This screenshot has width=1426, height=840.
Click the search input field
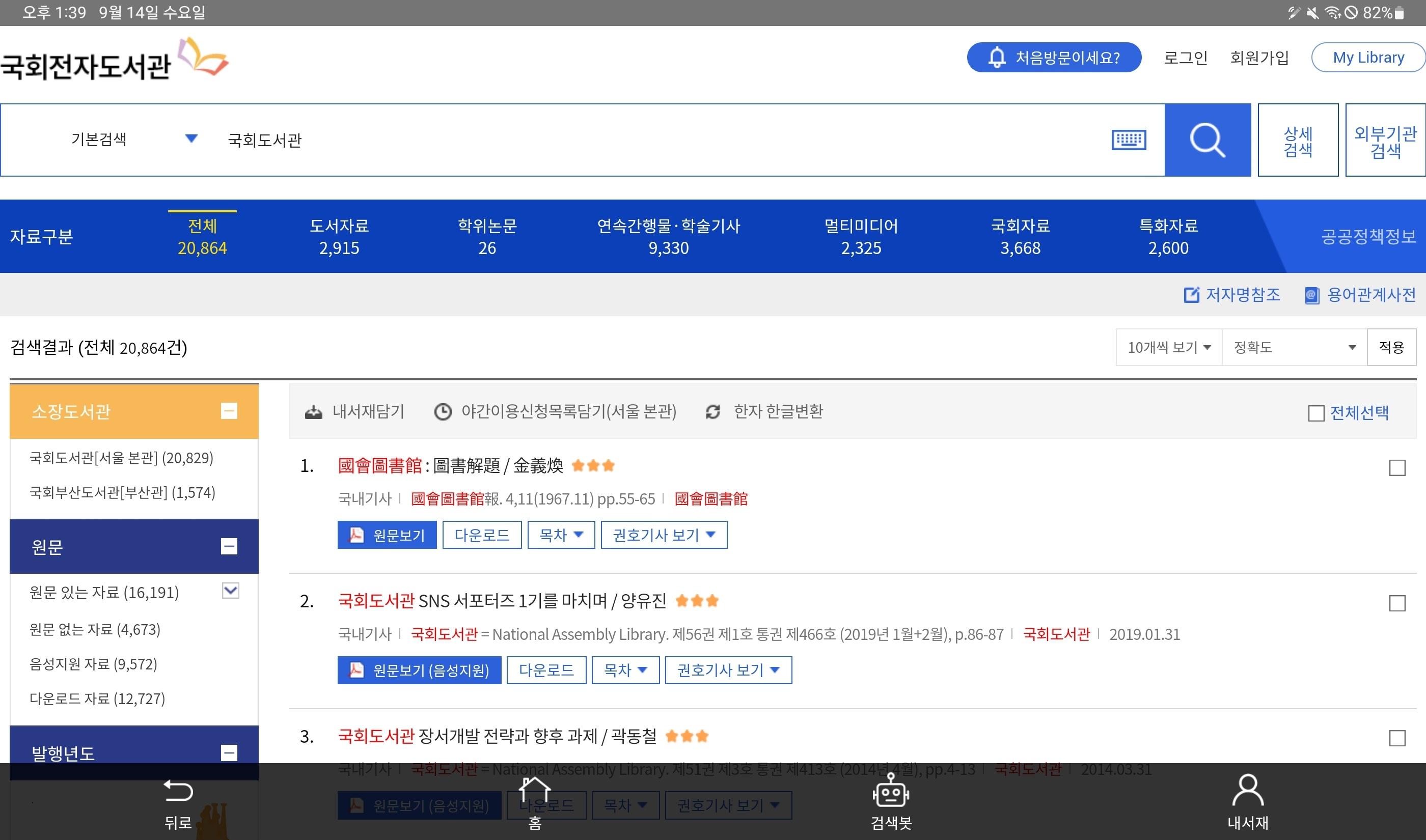click(x=651, y=140)
